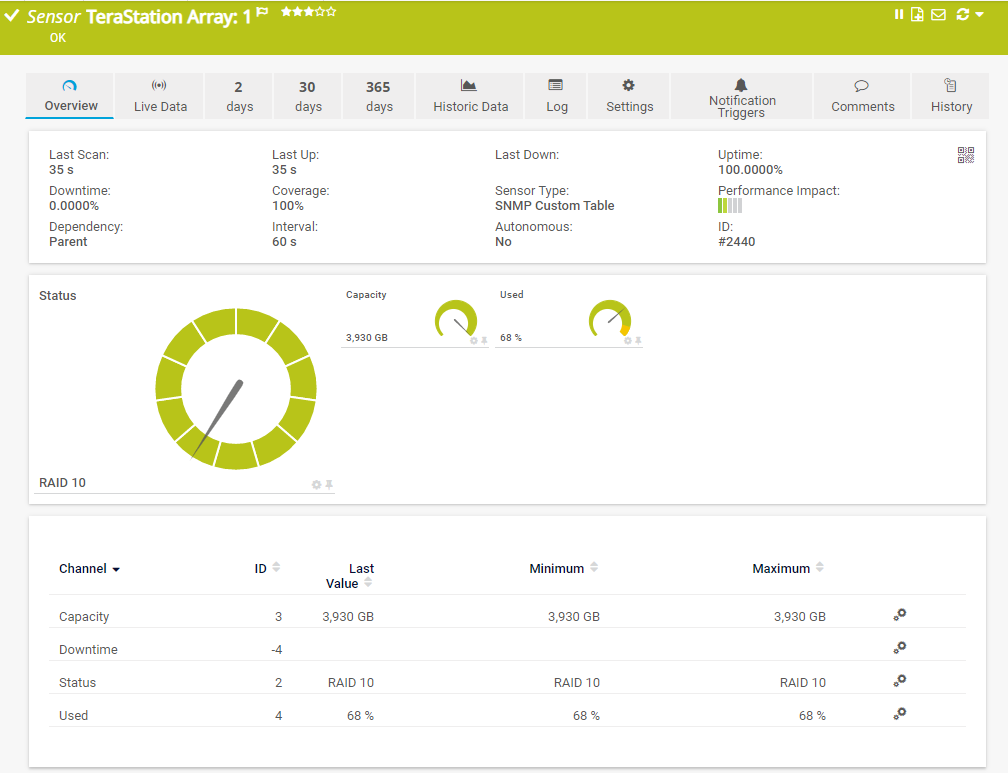Click the add ticket document icon
The image size is (1008, 773).
917,15
